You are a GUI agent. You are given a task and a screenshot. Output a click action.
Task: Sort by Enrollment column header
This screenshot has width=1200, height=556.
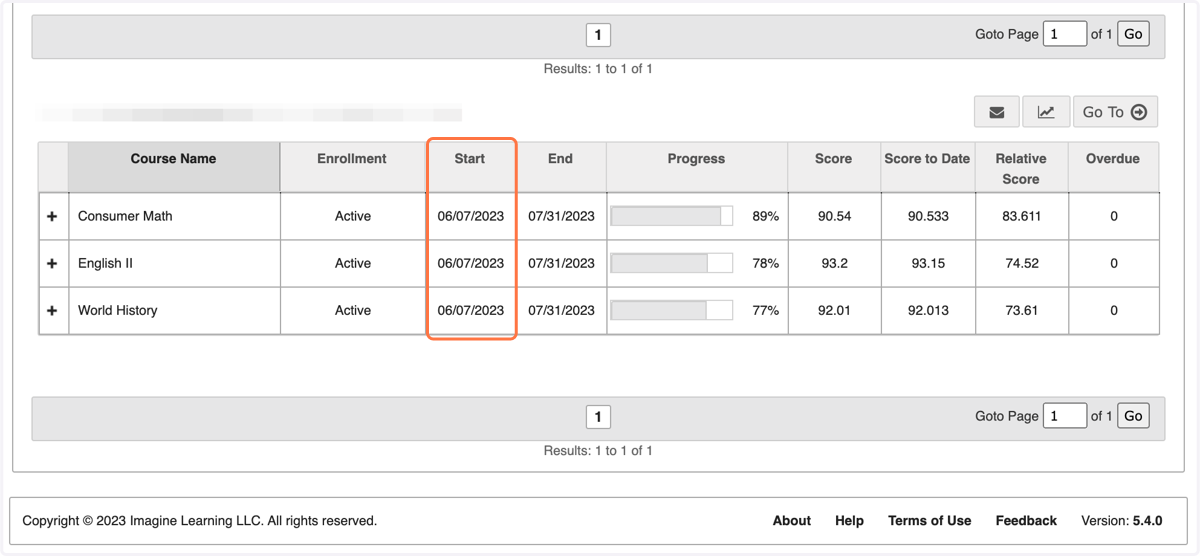tap(352, 167)
